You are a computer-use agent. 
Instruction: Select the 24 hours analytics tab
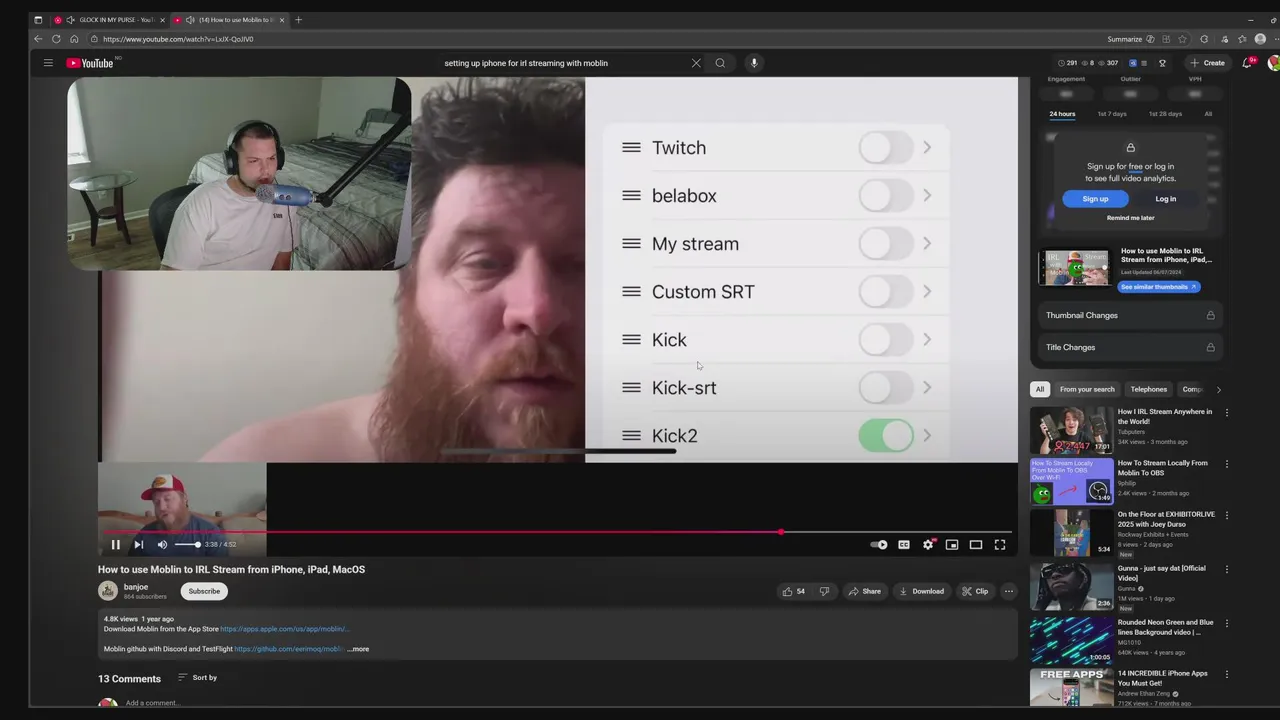1062,114
